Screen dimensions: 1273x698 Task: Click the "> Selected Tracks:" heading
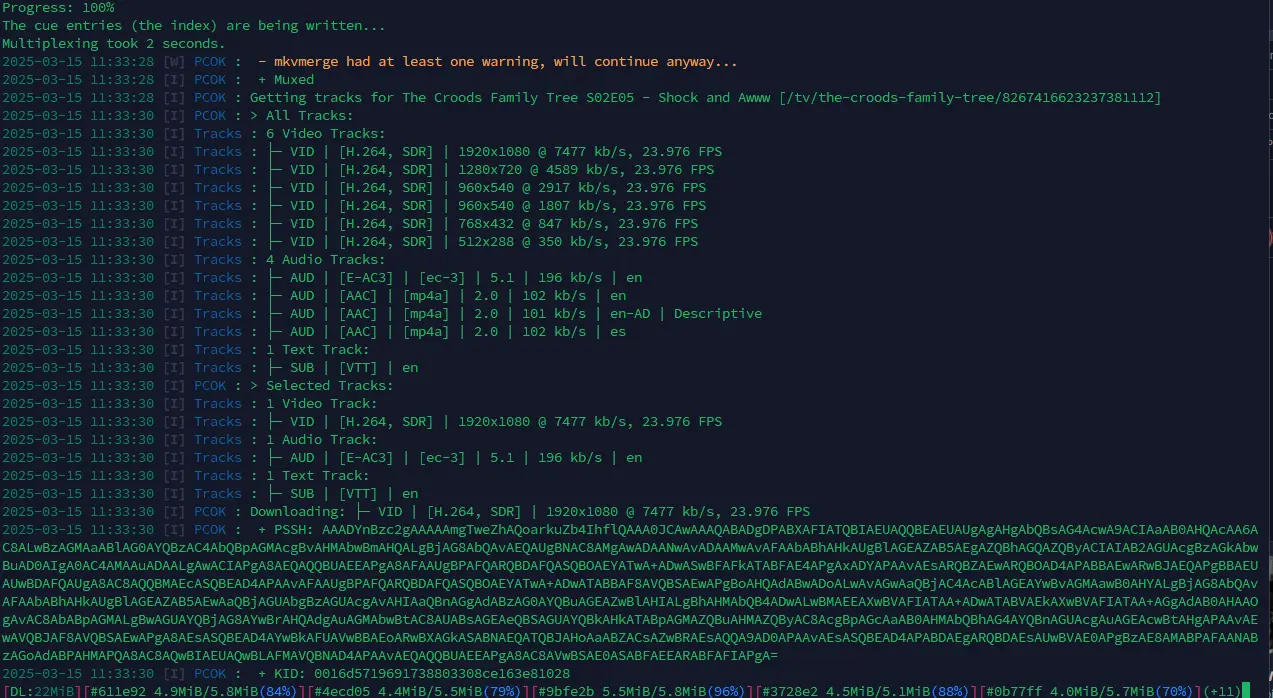pos(322,386)
